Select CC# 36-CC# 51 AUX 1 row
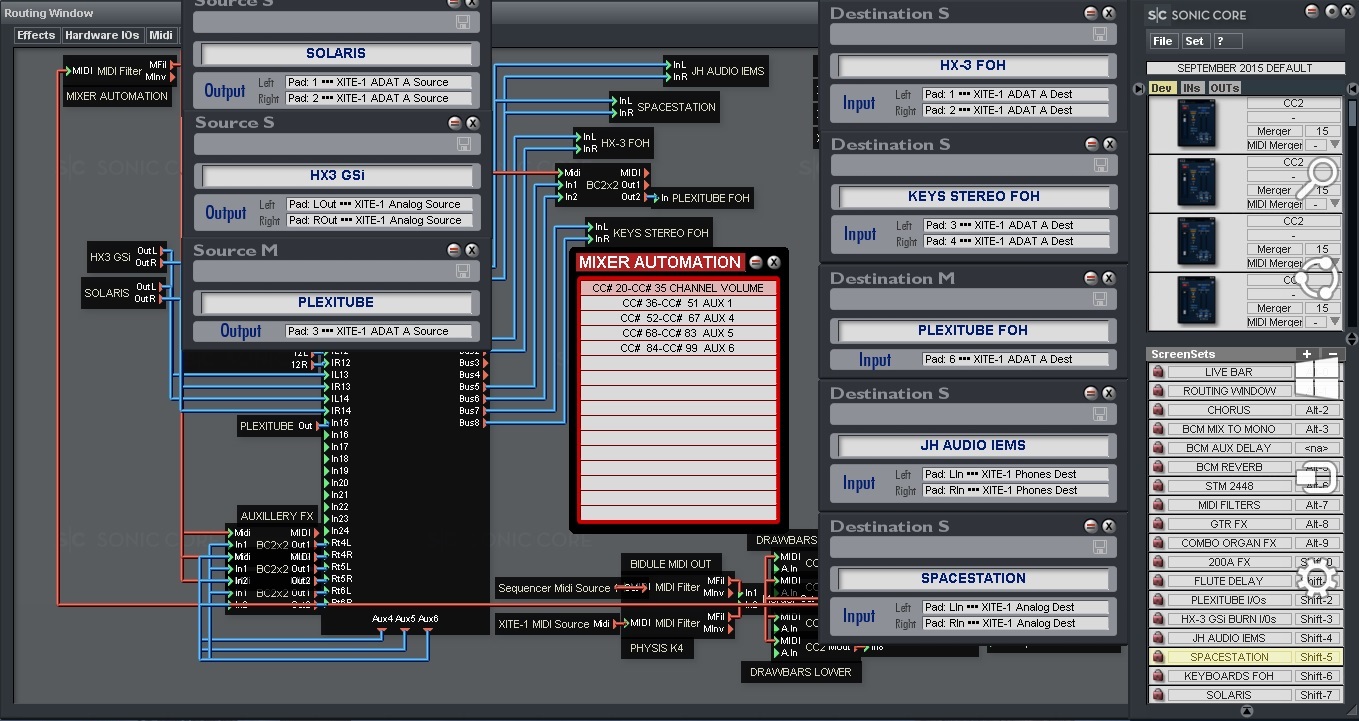Screen dimensions: 1359x721 (x=678, y=303)
